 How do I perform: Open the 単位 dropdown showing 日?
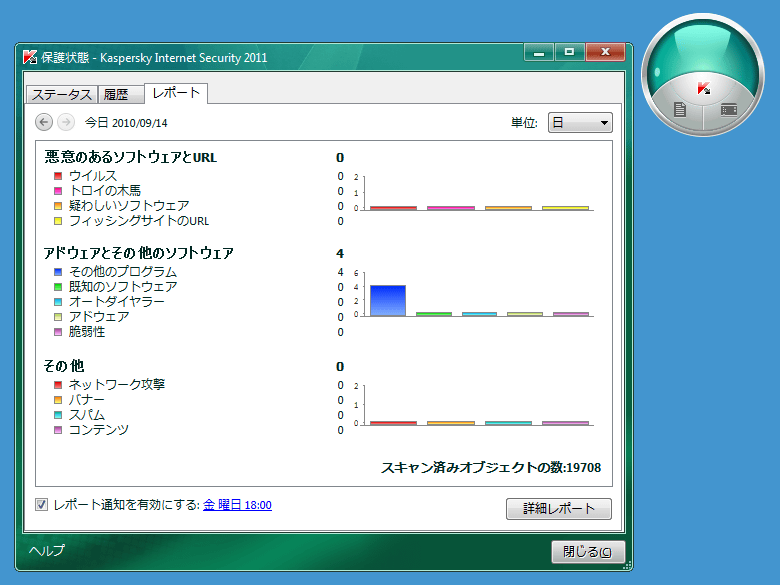(x=580, y=122)
